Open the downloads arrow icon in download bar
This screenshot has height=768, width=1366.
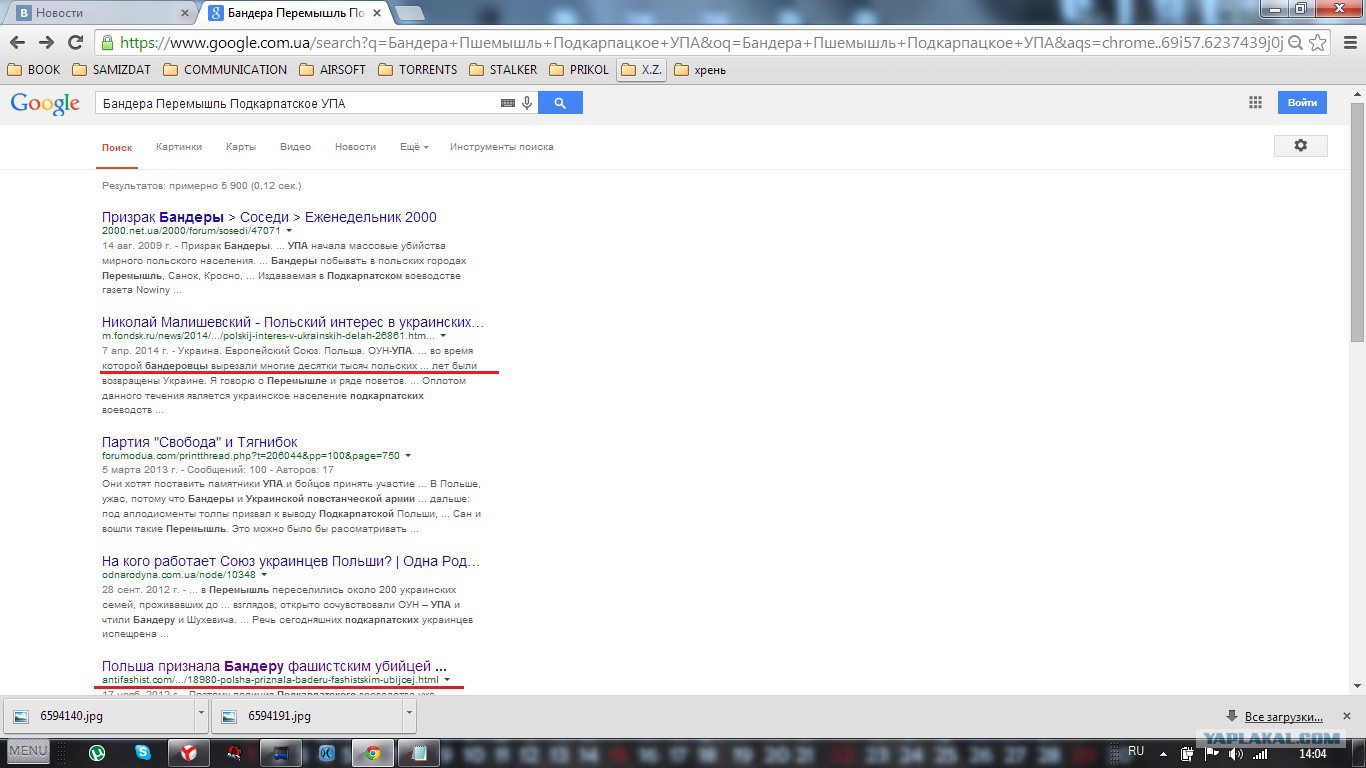pyautogui.click(x=1232, y=716)
